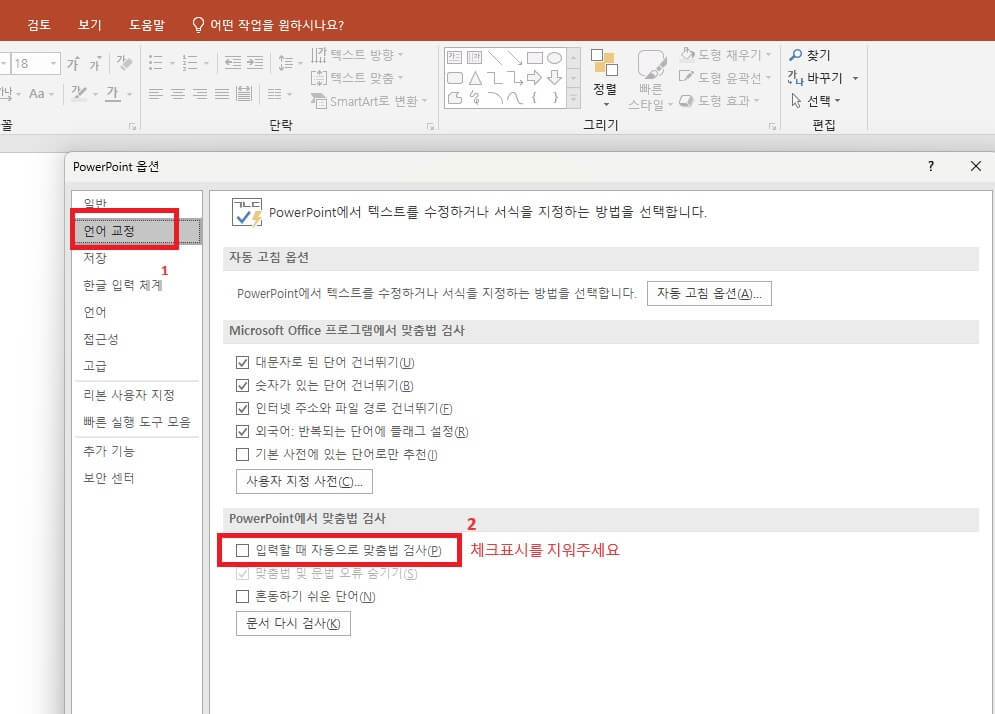The height and width of the screenshot is (714, 995).
Task: Align text left in paragraph group
Action: pos(155,95)
